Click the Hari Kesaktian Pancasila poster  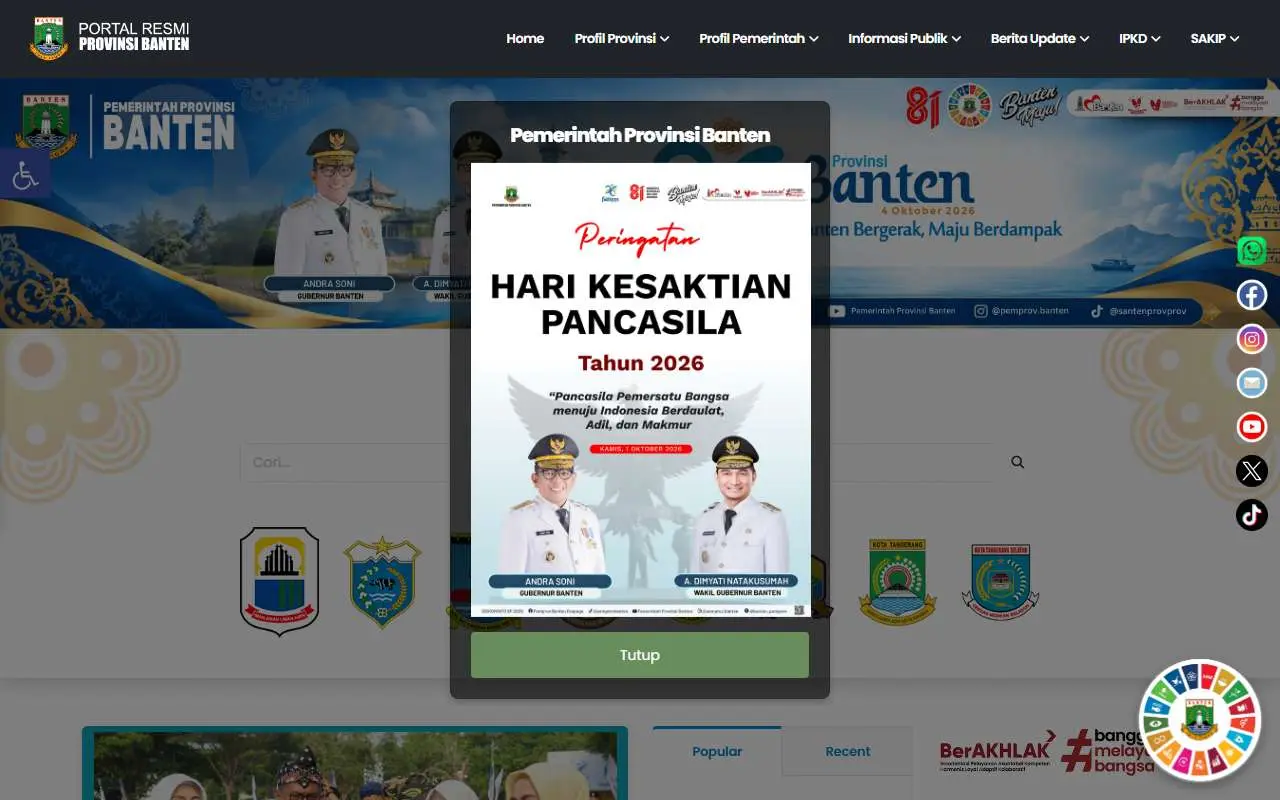(x=641, y=390)
